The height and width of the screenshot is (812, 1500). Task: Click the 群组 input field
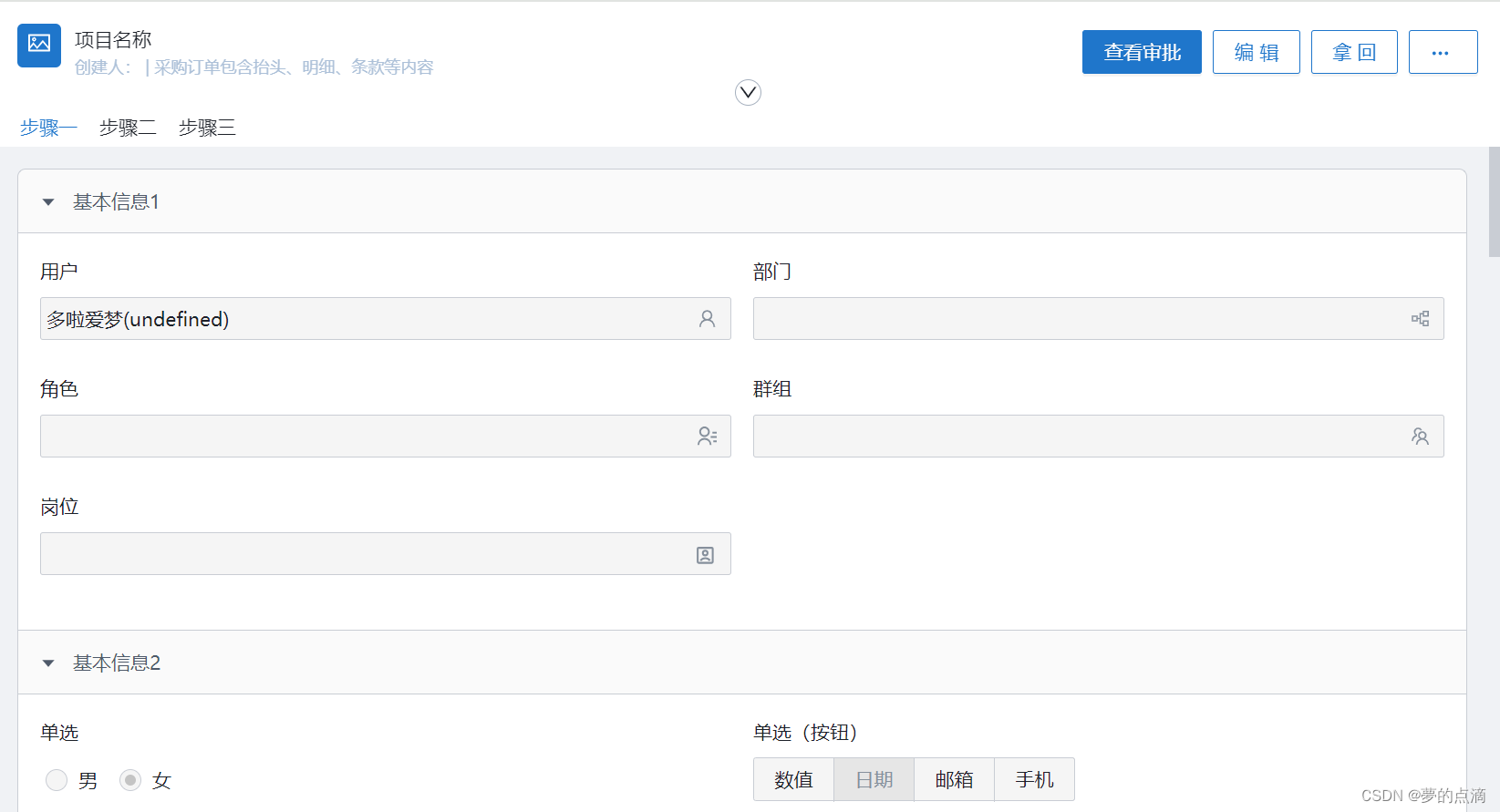click(x=1099, y=437)
